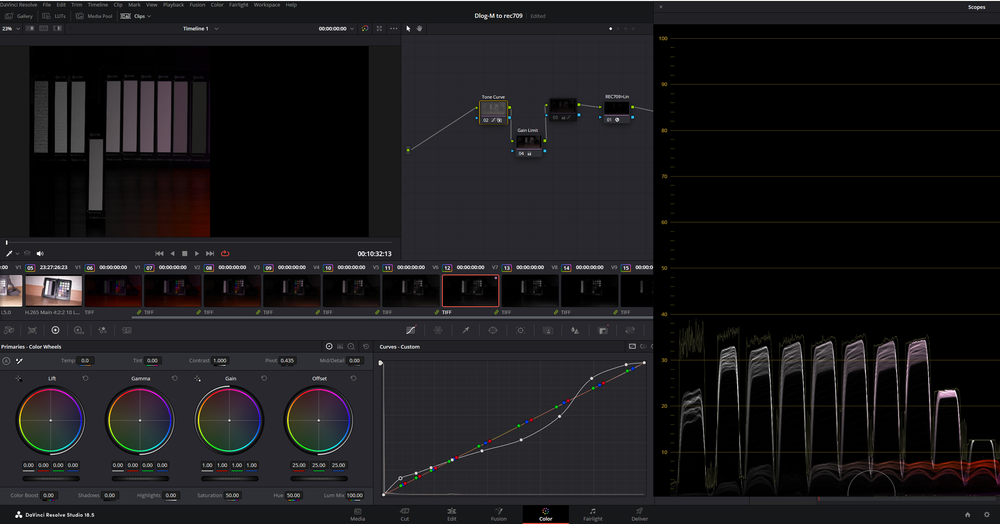Toggle Auto Balance A button
The width and height of the screenshot is (1000, 524).
6,361
